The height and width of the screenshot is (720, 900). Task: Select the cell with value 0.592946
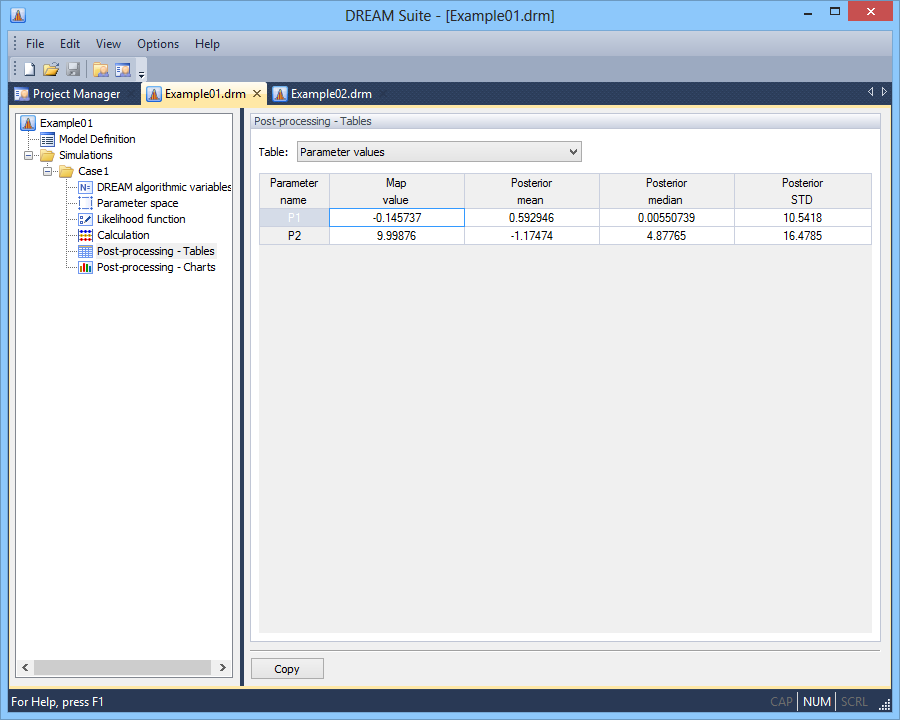(532, 218)
